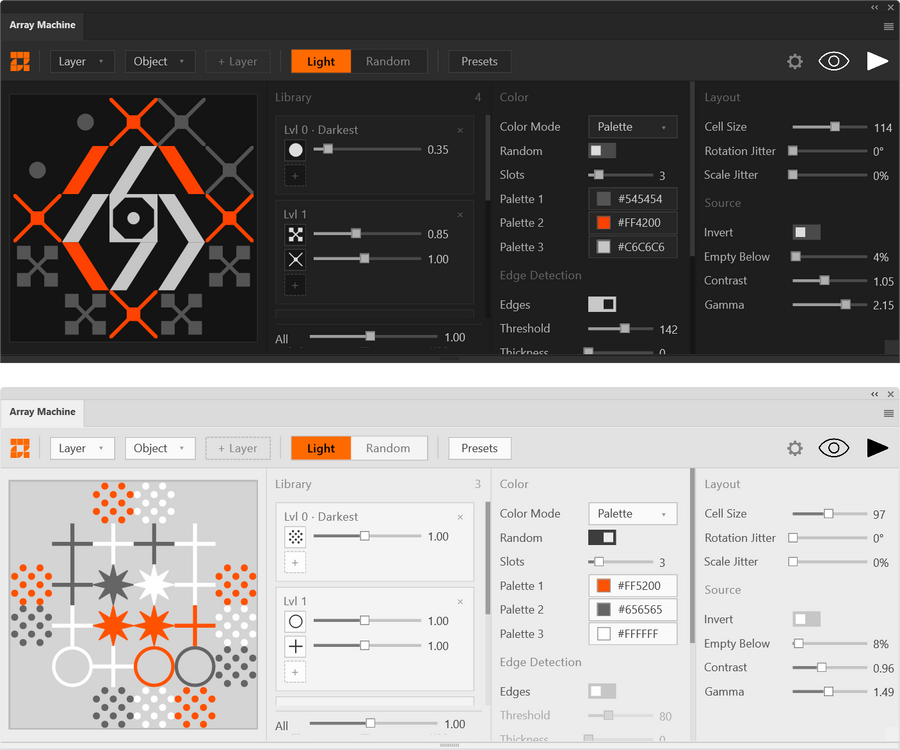Screen dimensions: 900x750
Task: Open the Object dropdown in dark panel
Action: pyautogui.click(x=160, y=61)
